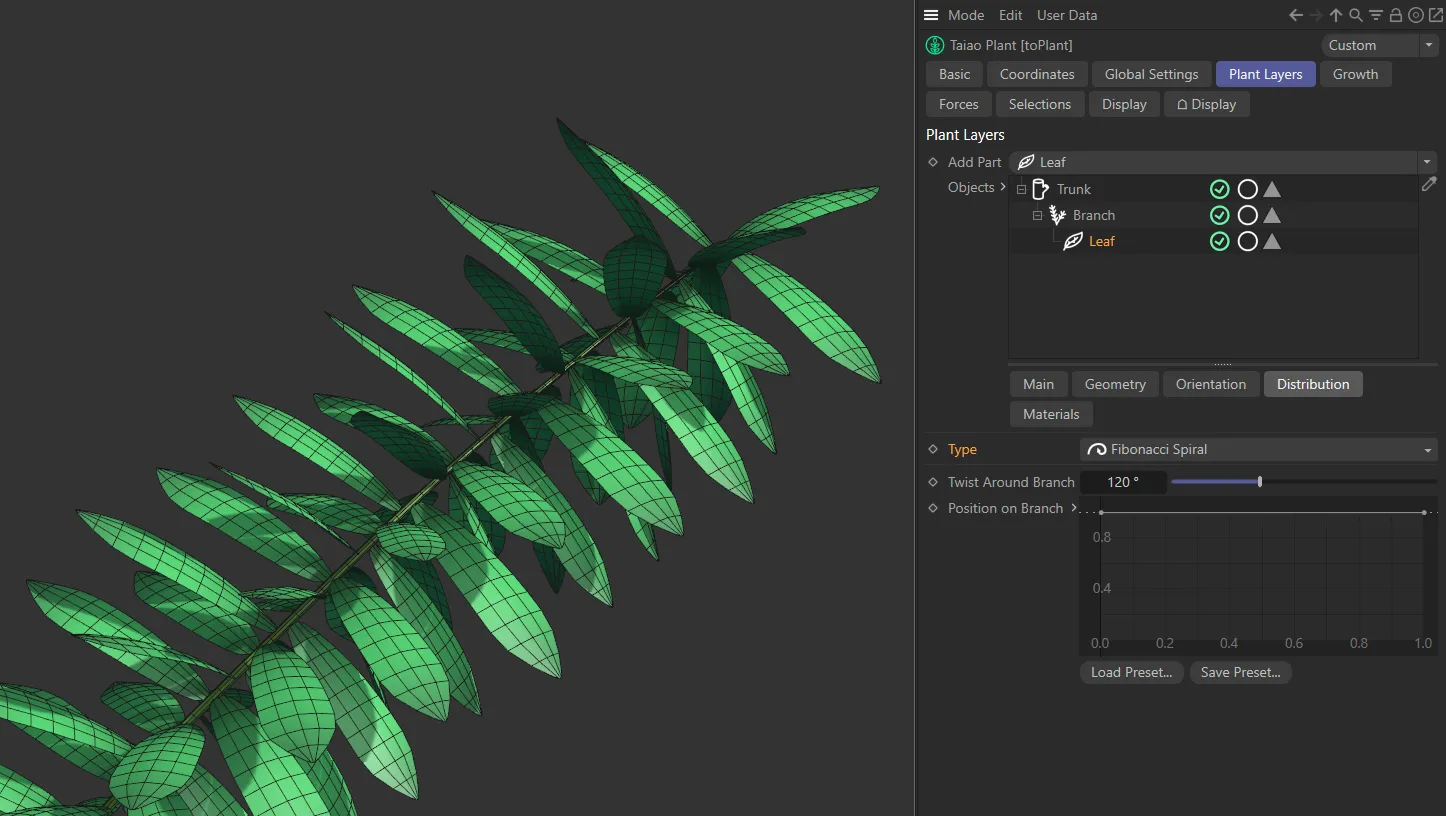The image size is (1446, 816).
Task: Open the Edit menu
Action: 1010,15
